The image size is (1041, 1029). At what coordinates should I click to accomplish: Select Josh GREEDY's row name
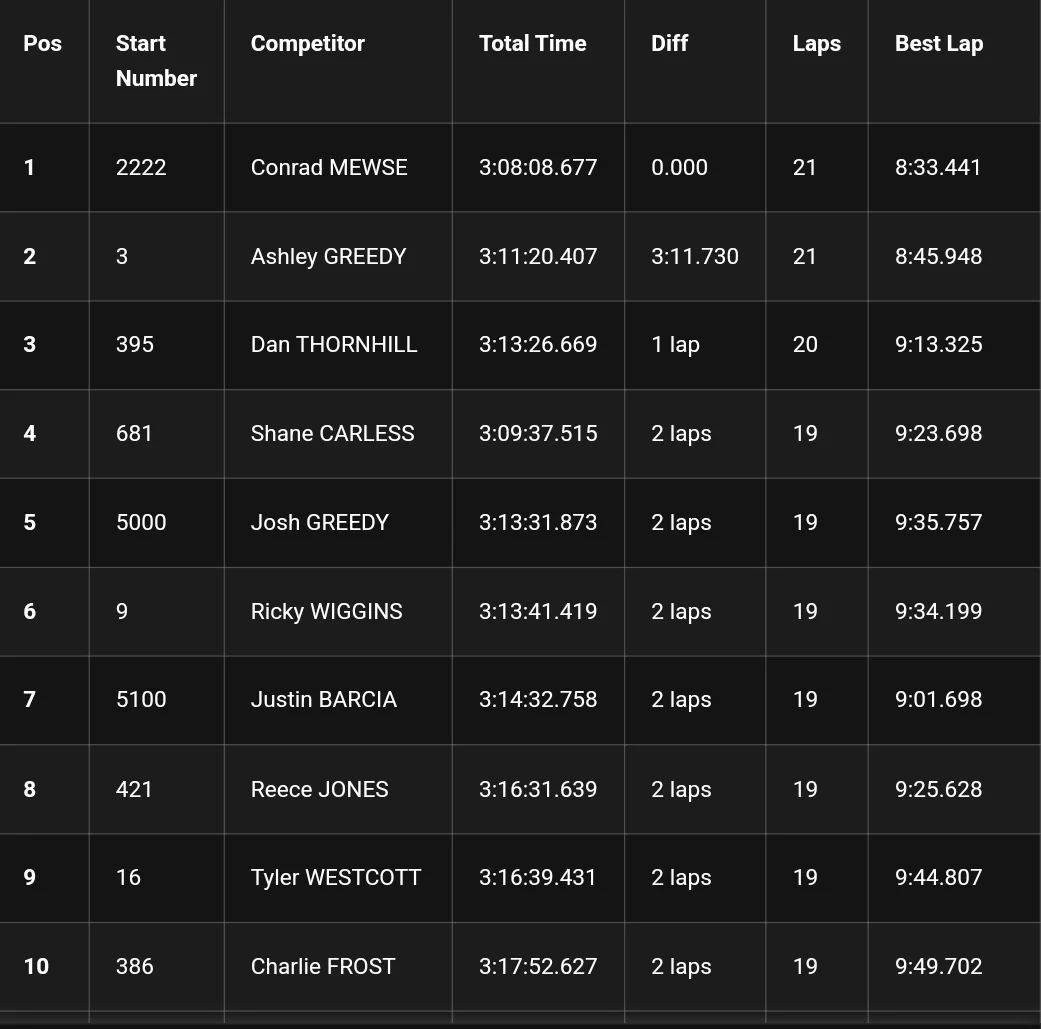click(x=319, y=523)
